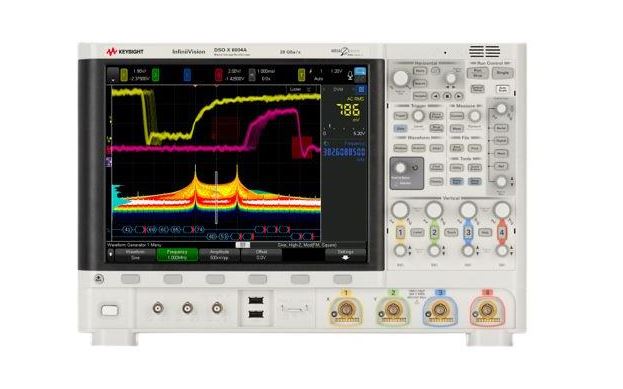Push the round Back key below the screen
This screenshot has width=623, height=389.
pyautogui.click(x=99, y=279)
